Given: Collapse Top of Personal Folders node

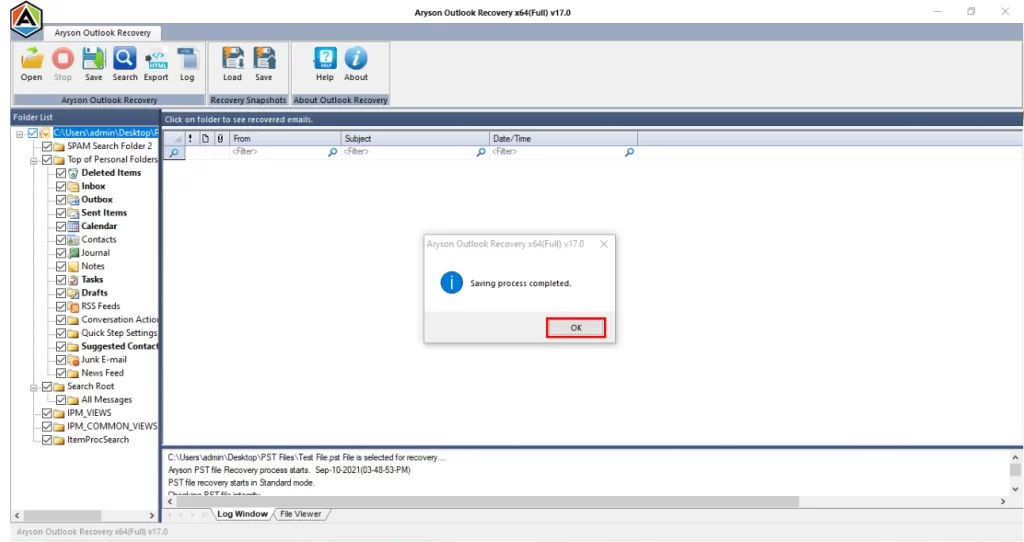Looking at the screenshot, I should (x=33, y=160).
